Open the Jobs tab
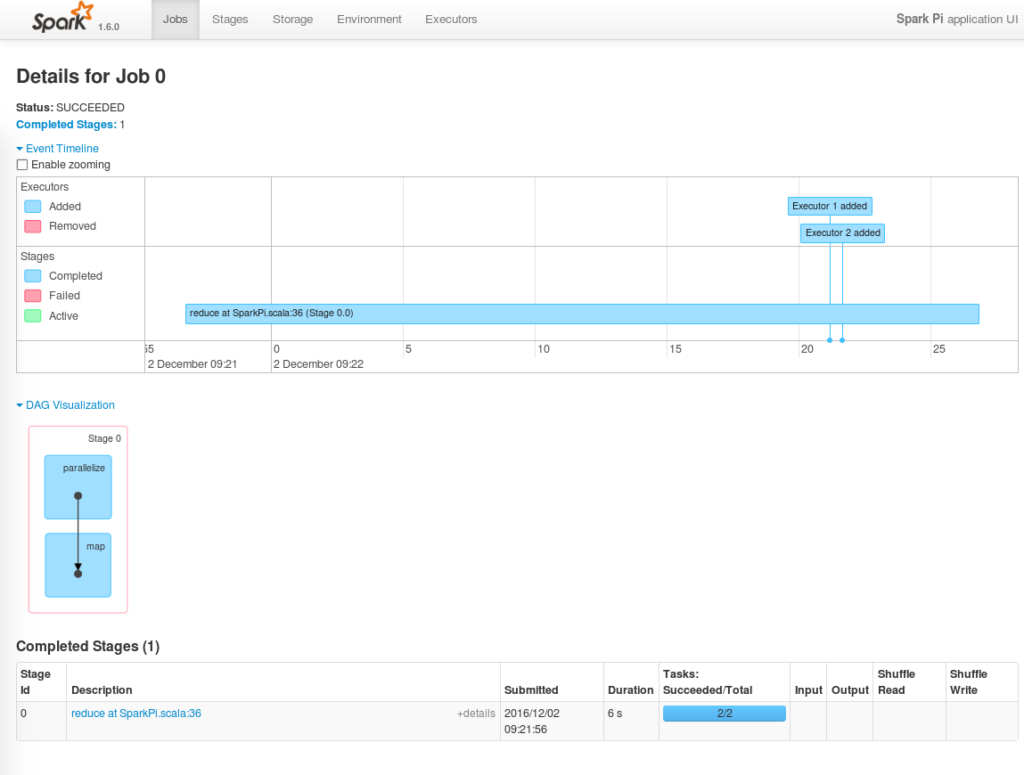 pyautogui.click(x=175, y=20)
